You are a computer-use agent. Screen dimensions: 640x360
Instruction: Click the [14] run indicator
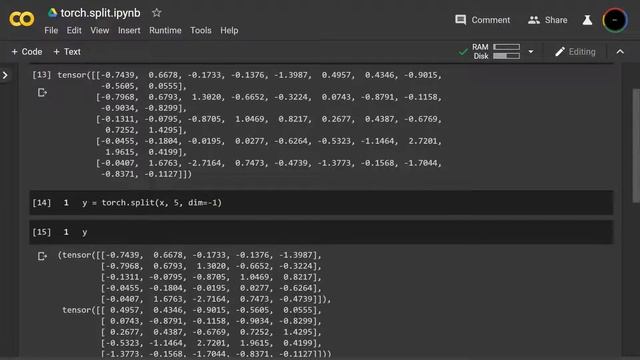click(42, 203)
